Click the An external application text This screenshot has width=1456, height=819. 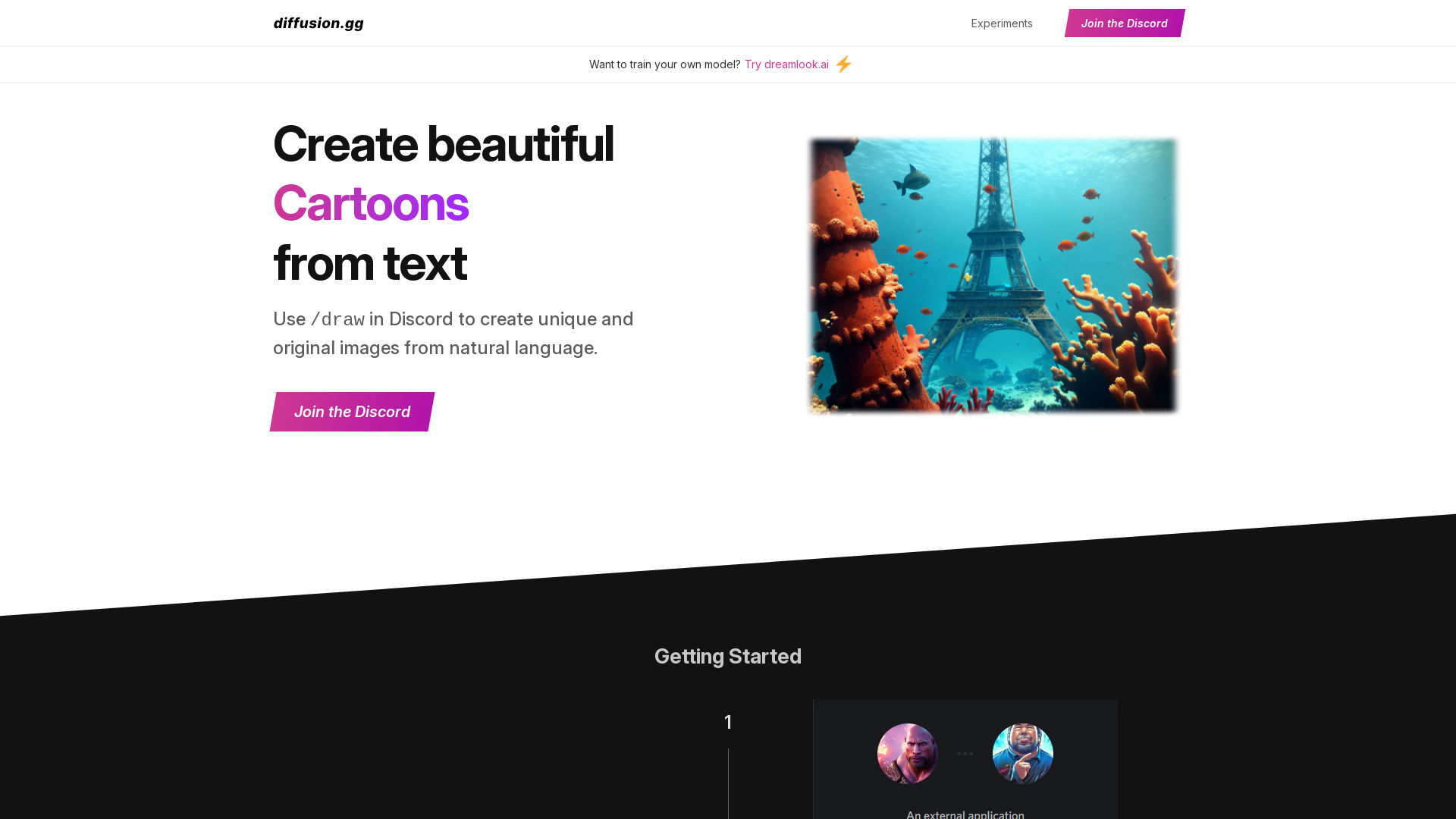pyautogui.click(x=965, y=814)
